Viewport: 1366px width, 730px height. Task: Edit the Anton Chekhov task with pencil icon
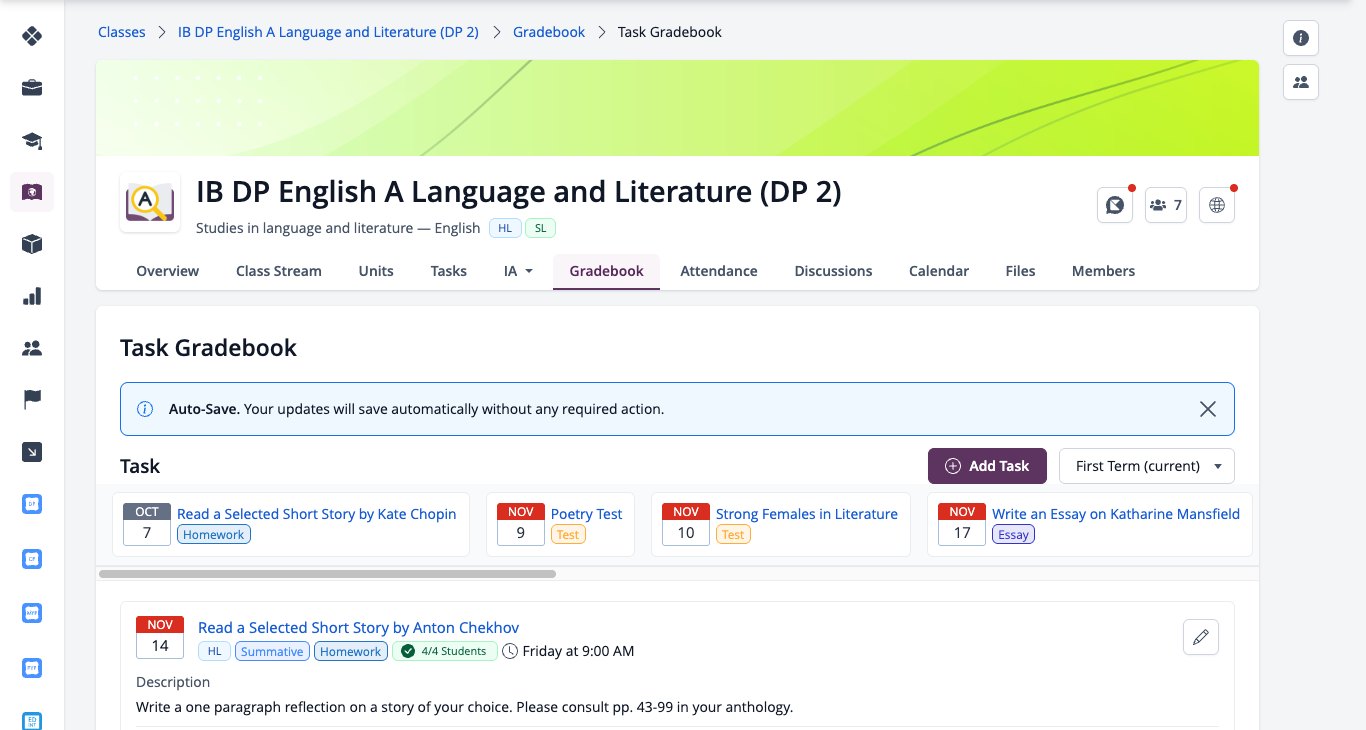pyautogui.click(x=1201, y=637)
